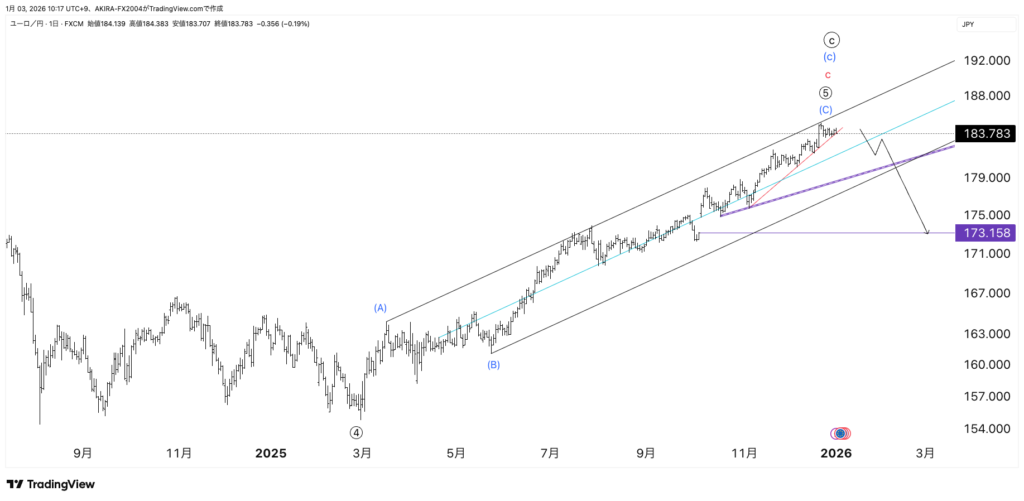Click the 2026 label on time axis
Image resolution: width=1024 pixels, height=501 pixels.
pyautogui.click(x=835, y=453)
